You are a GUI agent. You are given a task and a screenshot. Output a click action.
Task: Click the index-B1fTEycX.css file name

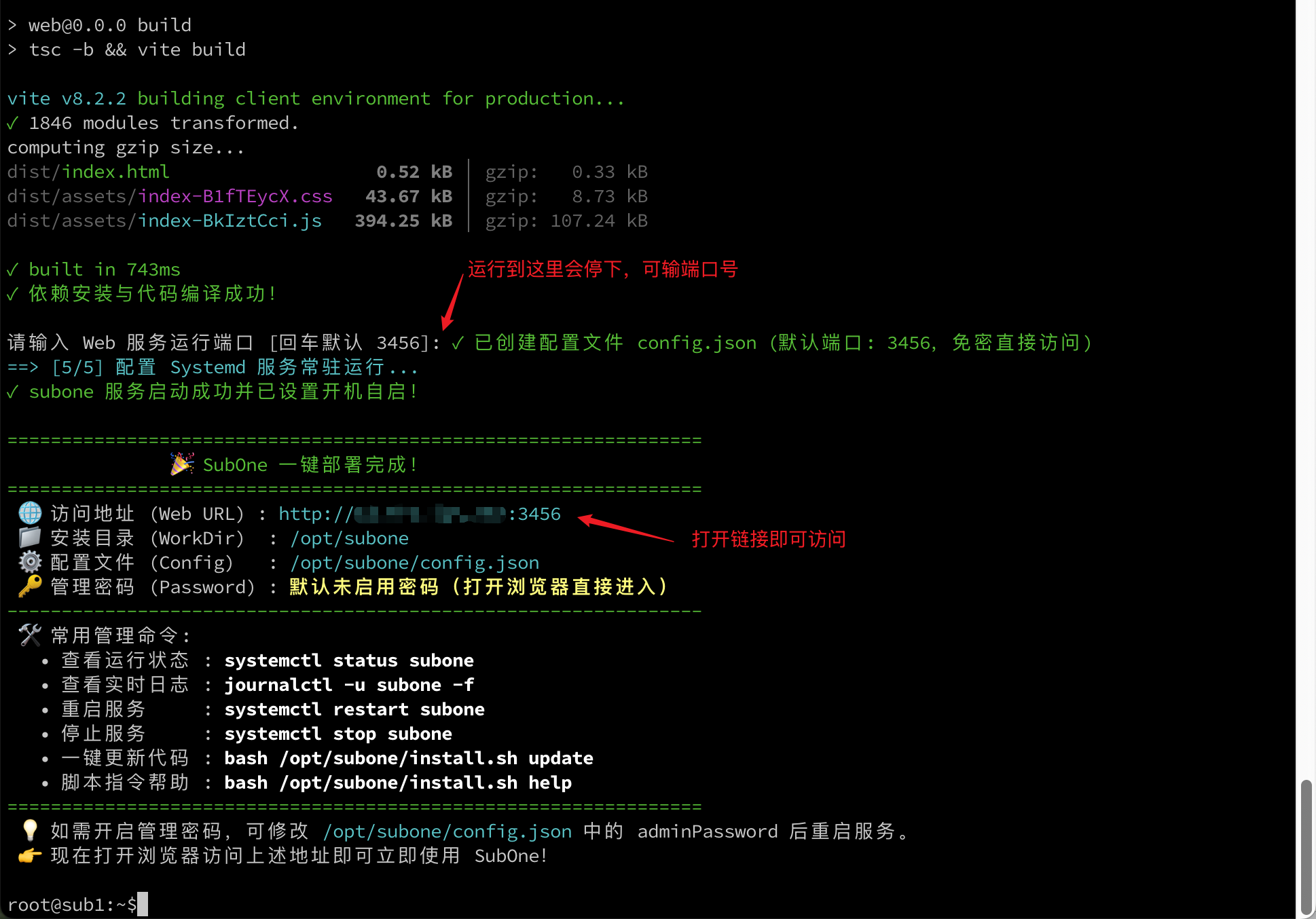(x=235, y=196)
